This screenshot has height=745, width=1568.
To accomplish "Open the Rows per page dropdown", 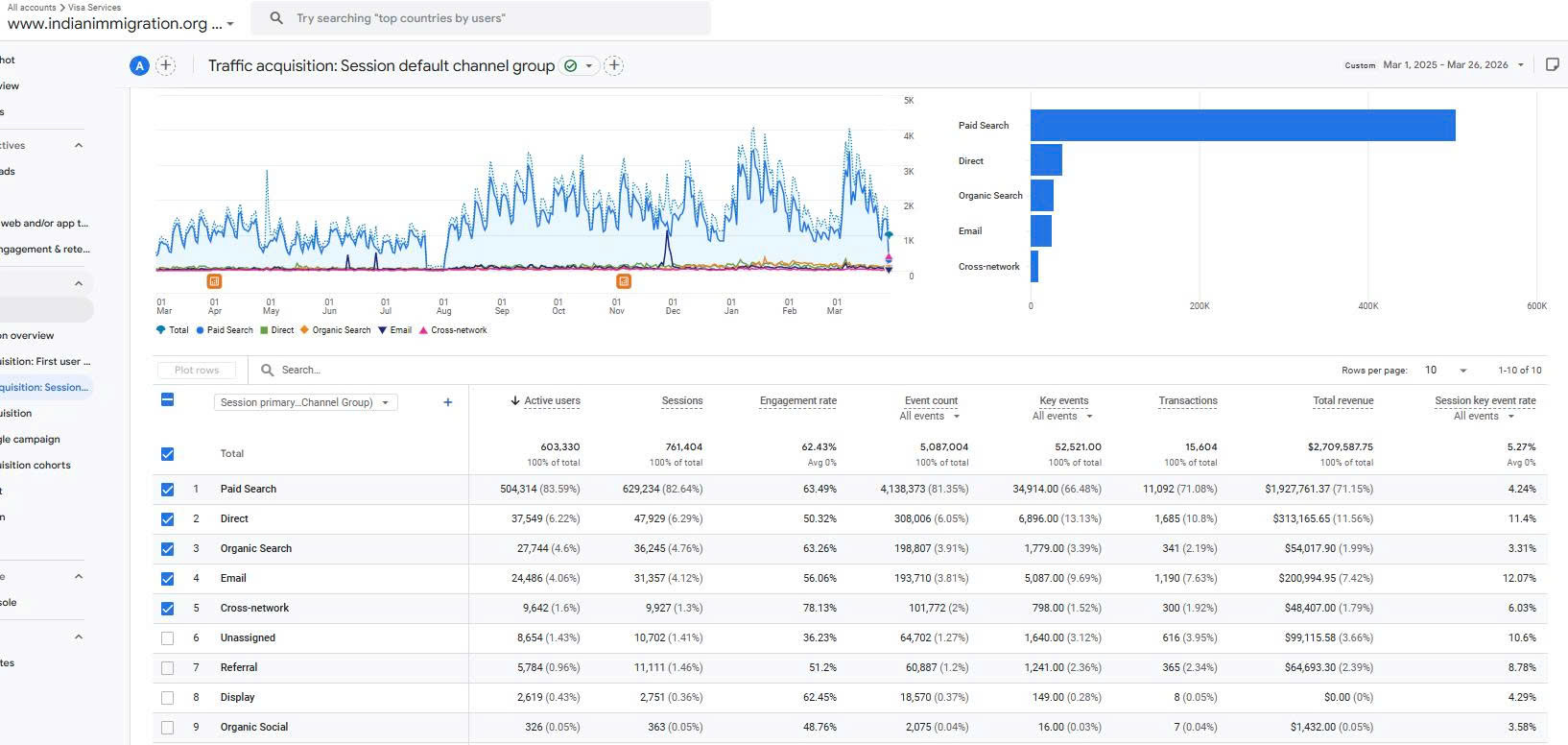I will [1446, 370].
